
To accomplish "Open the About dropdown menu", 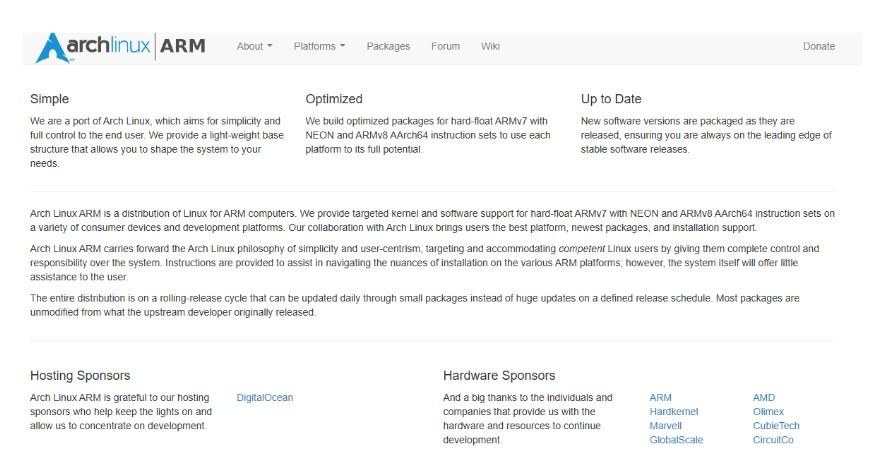I will 254,46.
